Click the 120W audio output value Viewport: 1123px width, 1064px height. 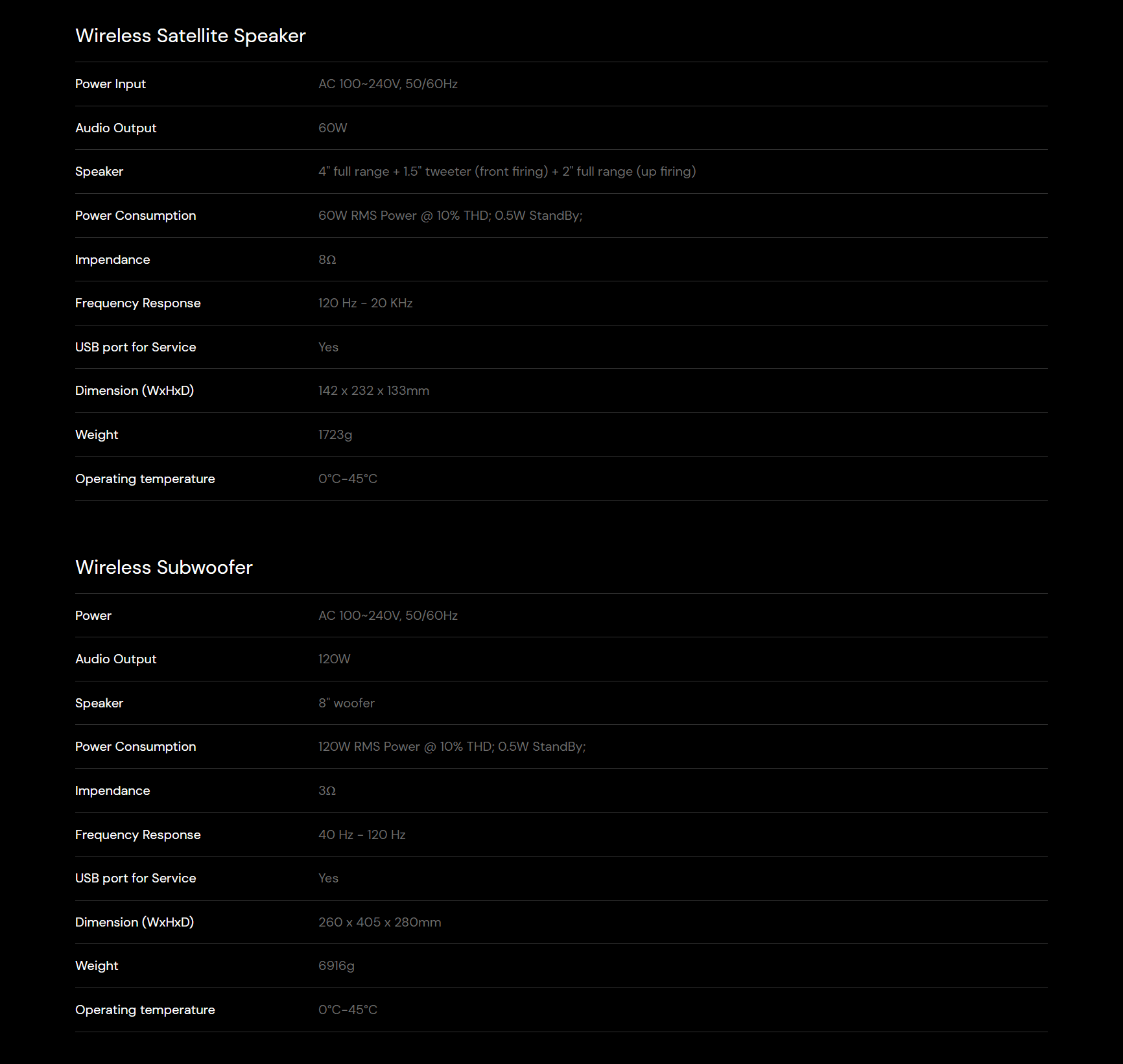pos(334,659)
